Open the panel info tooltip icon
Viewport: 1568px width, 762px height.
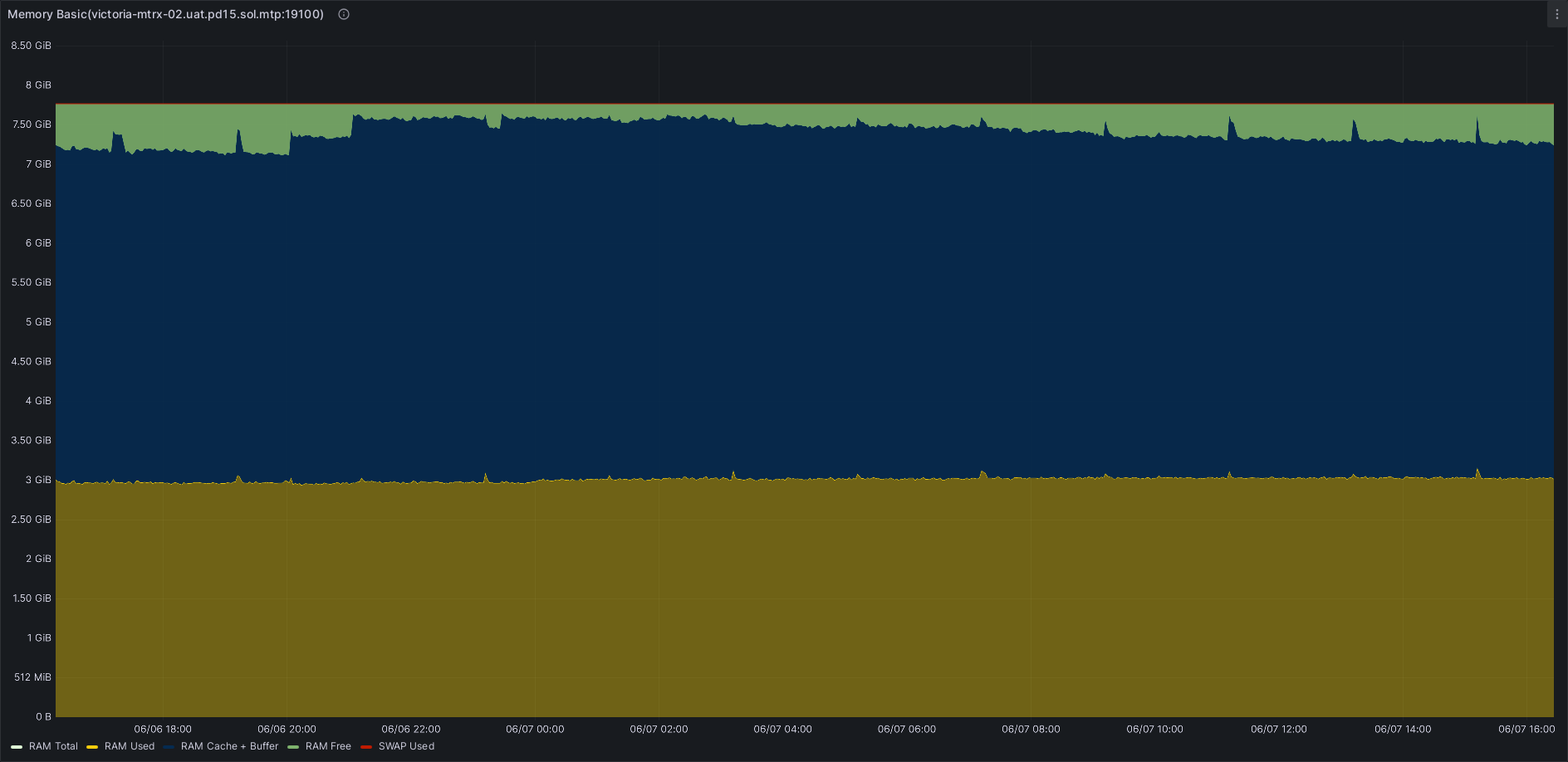[344, 14]
